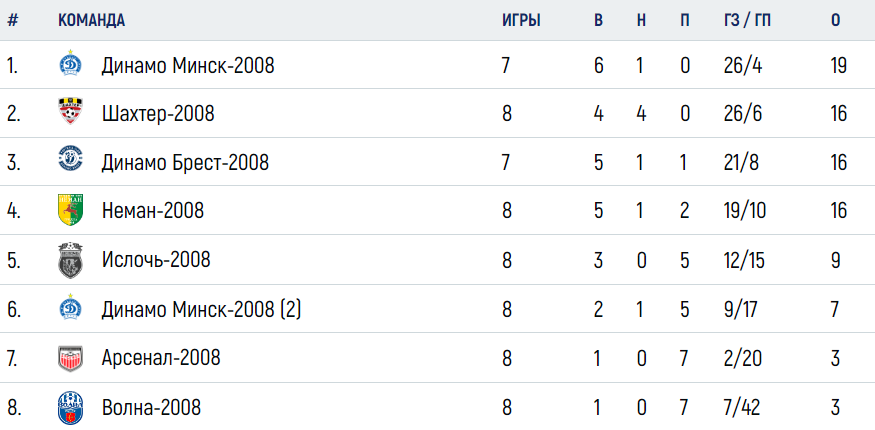Open the Волна-2008 team name link

[151, 407]
